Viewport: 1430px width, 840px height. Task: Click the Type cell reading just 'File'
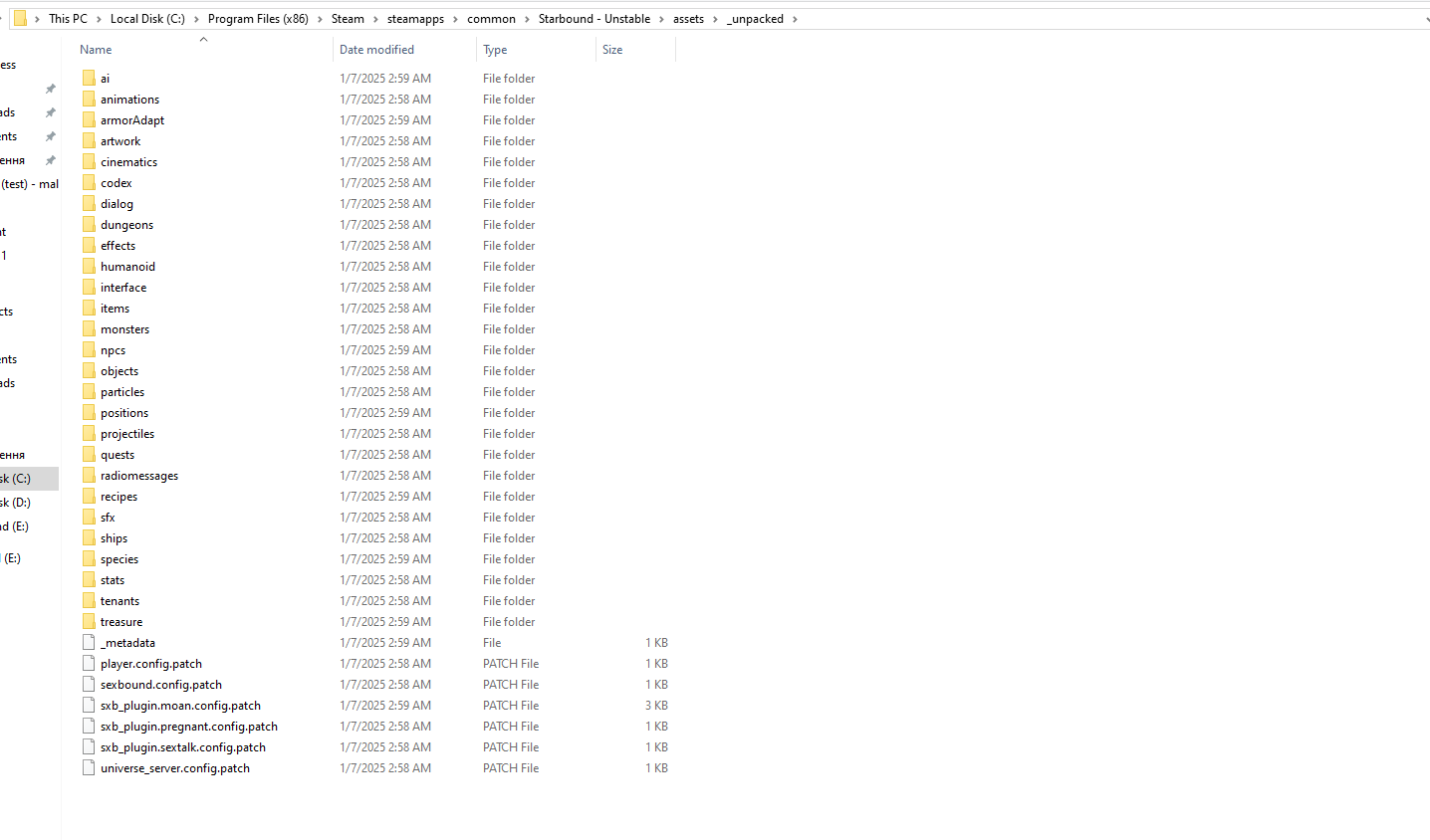492,643
